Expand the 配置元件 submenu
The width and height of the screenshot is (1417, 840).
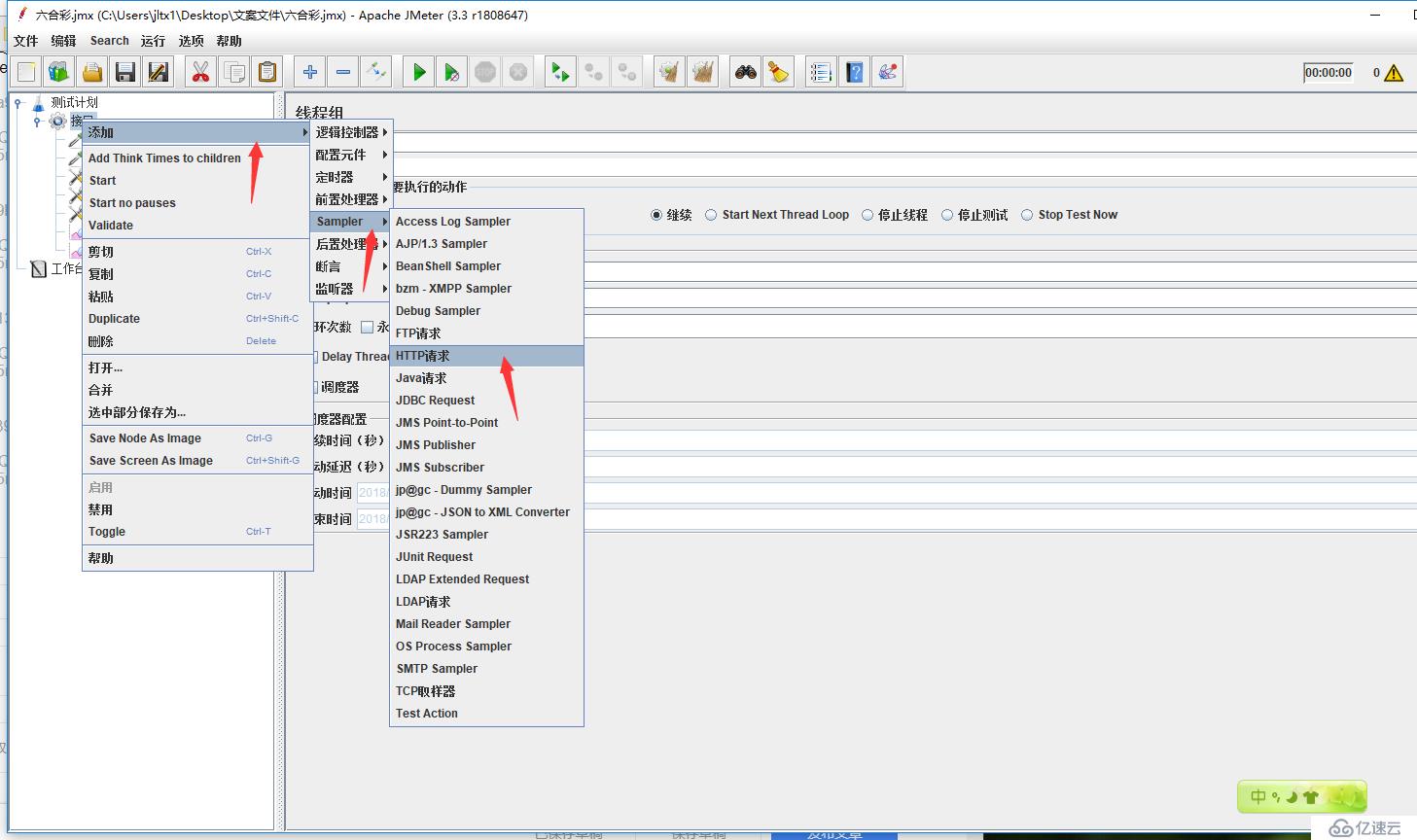(x=351, y=155)
